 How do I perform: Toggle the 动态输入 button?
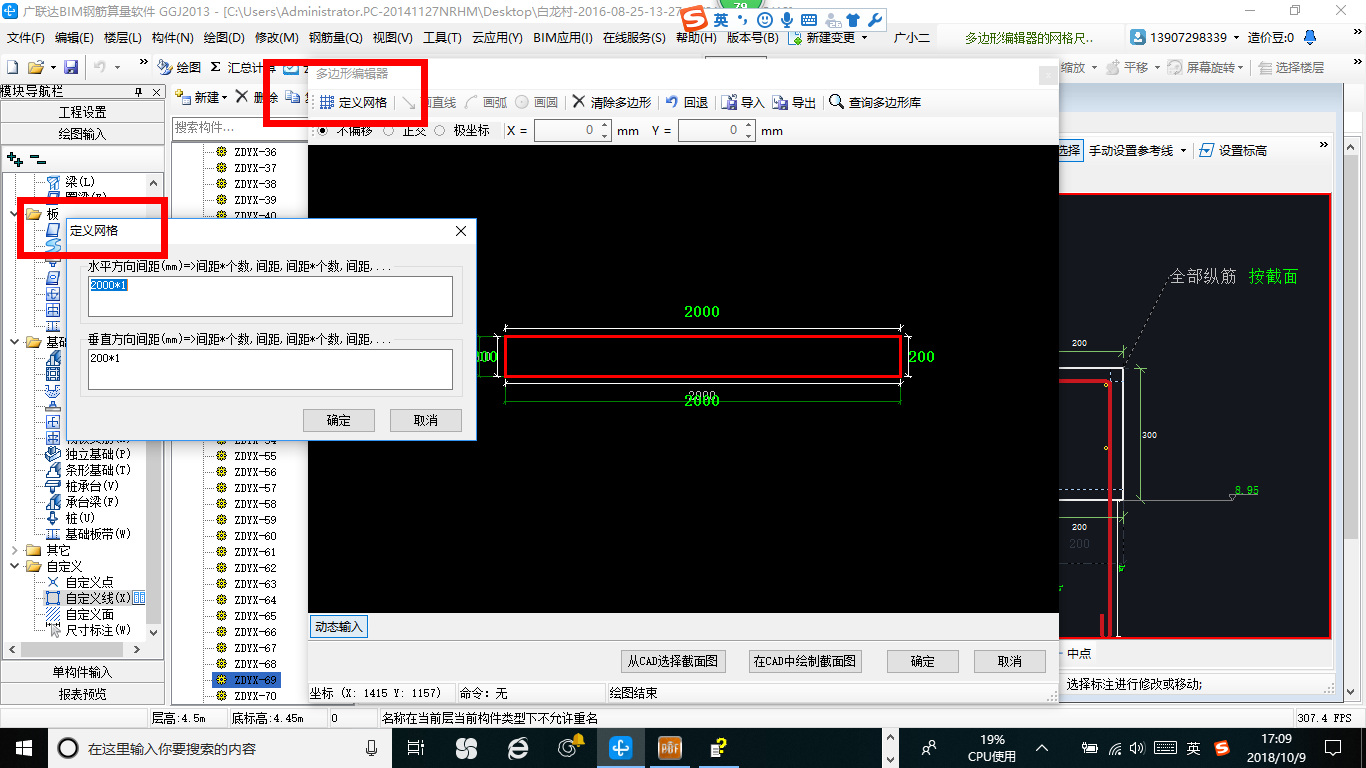[338, 627]
